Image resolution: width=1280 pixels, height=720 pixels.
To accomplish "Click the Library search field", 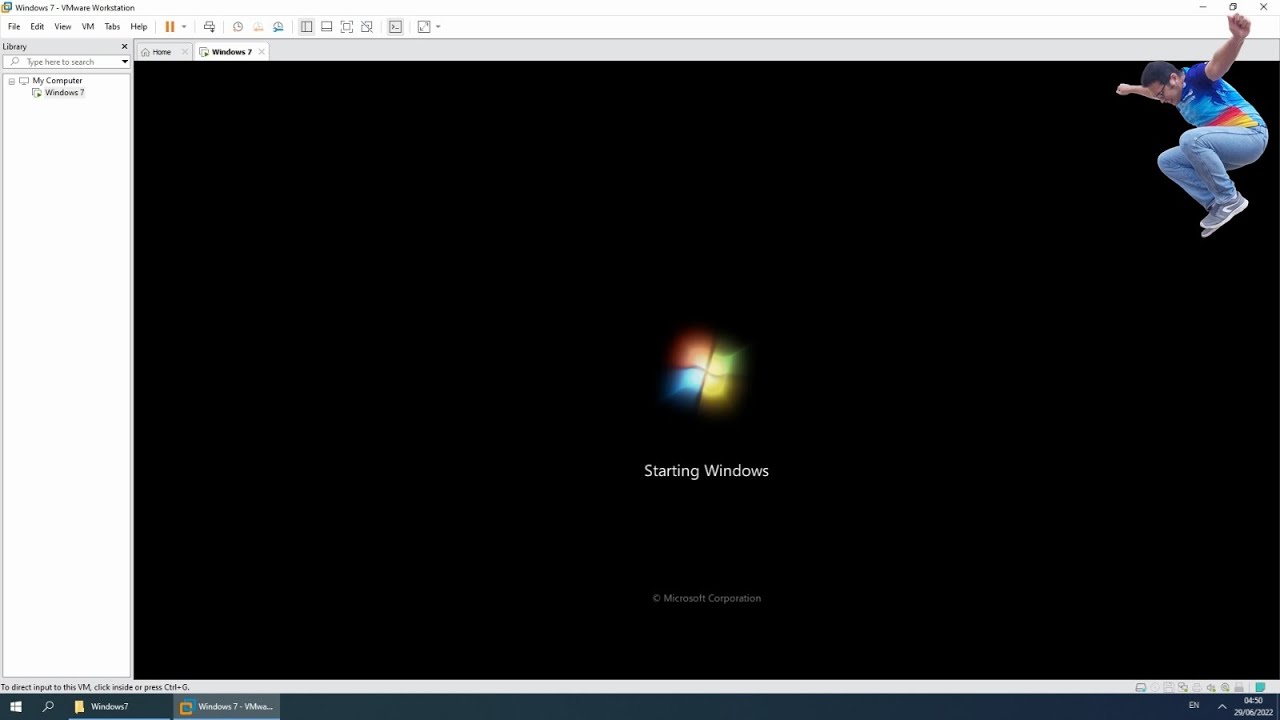I will (66, 62).
